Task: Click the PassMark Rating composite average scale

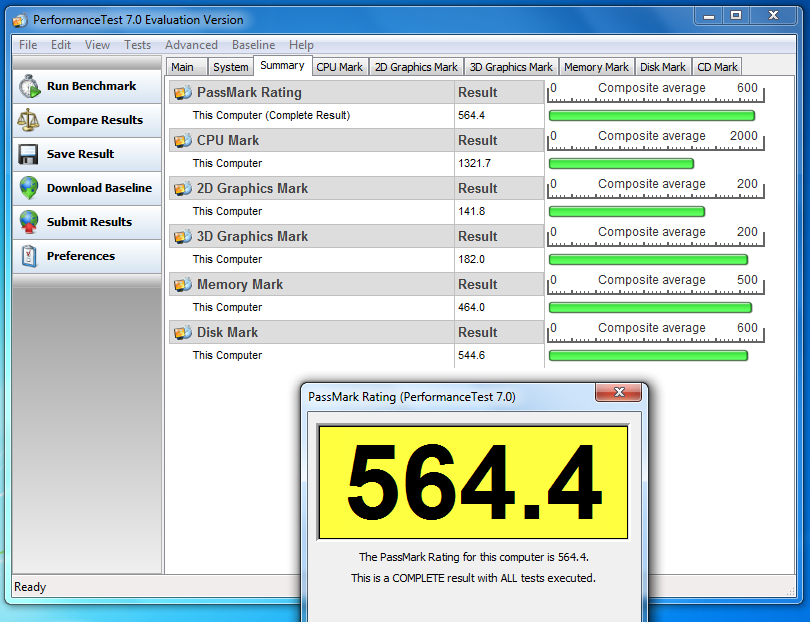Action: (x=656, y=92)
